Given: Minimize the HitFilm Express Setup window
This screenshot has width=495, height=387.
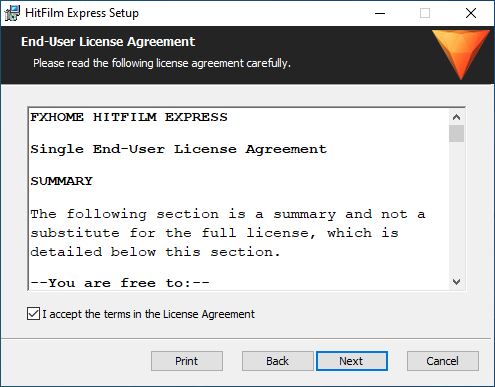Looking at the screenshot, I should click(x=380, y=13).
